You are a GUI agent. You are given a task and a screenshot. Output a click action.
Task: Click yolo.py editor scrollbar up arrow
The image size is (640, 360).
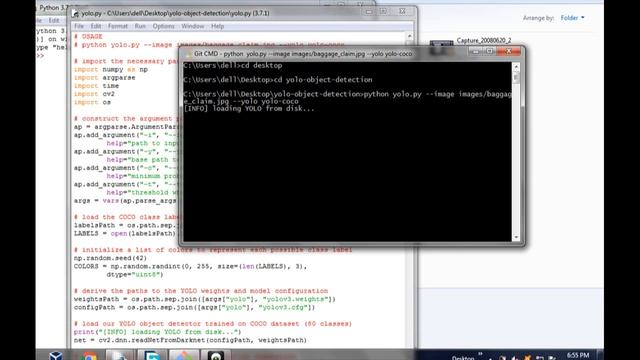pyautogui.click(x=409, y=36)
